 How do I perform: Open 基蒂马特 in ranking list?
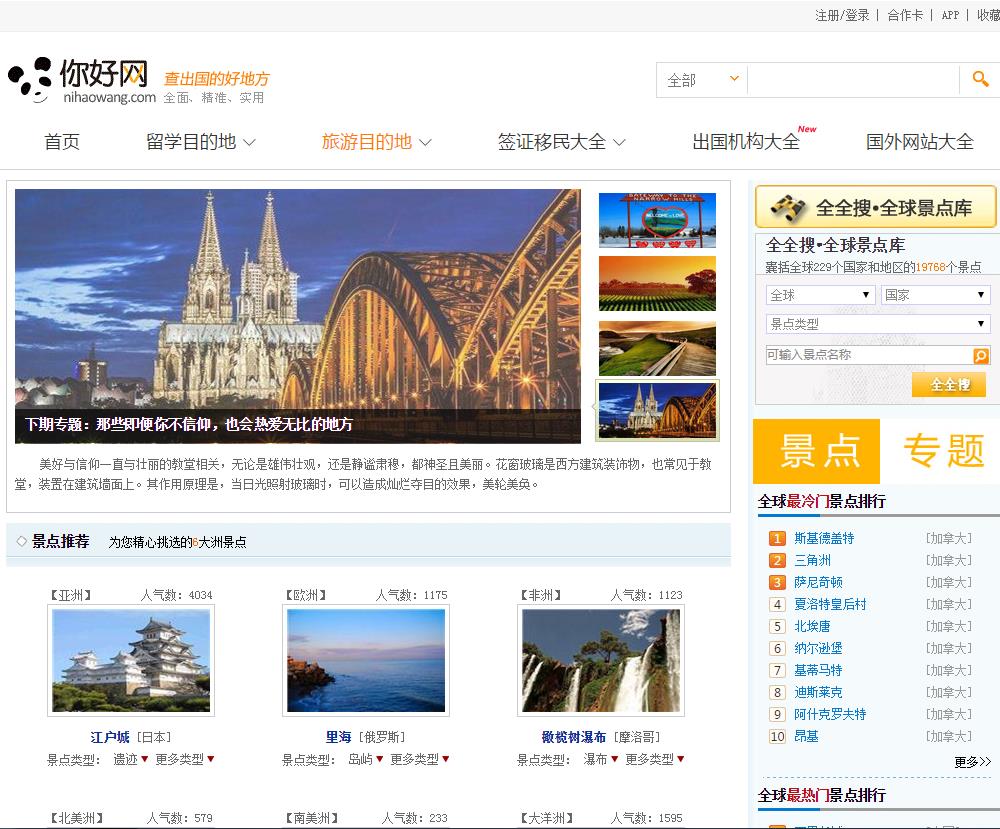pos(818,670)
